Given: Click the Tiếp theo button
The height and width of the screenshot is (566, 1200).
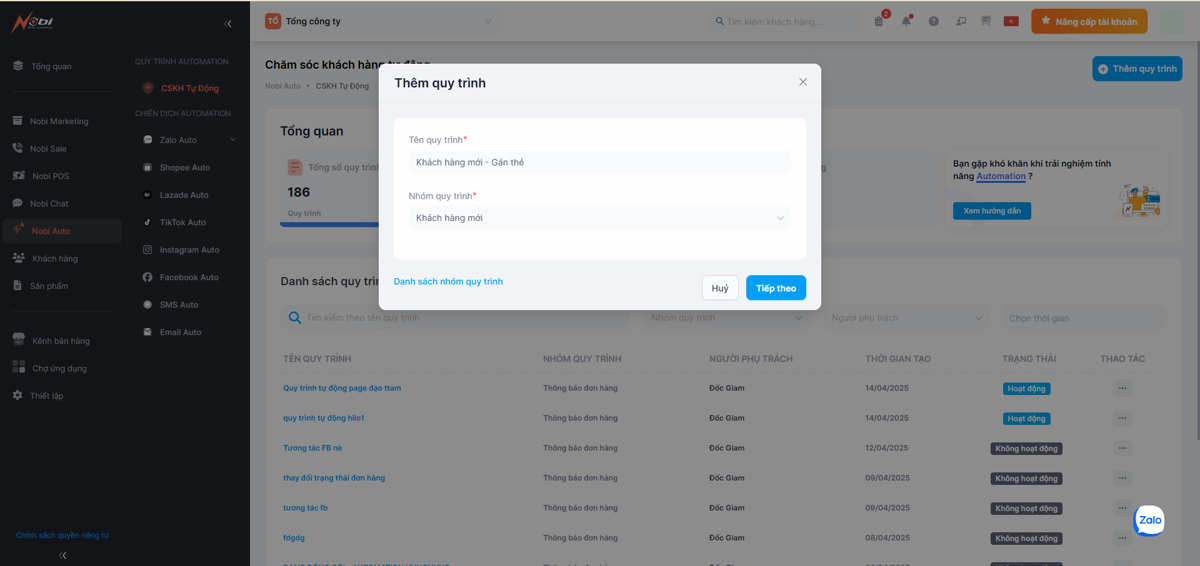Looking at the screenshot, I should 775,288.
